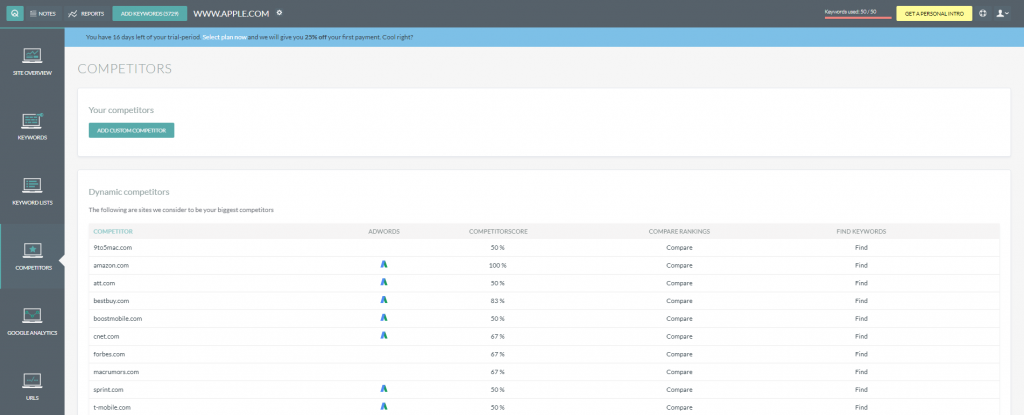Image resolution: width=1024 pixels, height=415 pixels.
Task: Compare rankings with 9to5mac.com
Action: (679, 248)
